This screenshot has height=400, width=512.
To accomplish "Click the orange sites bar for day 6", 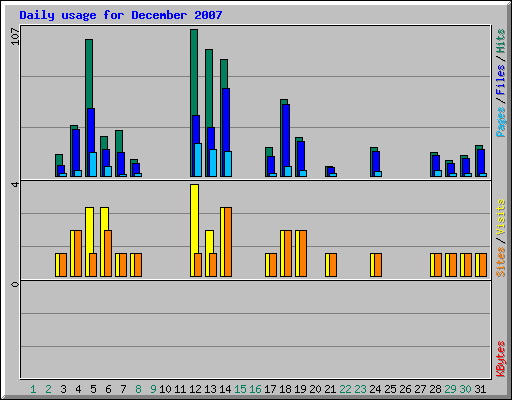I will (x=108, y=253).
